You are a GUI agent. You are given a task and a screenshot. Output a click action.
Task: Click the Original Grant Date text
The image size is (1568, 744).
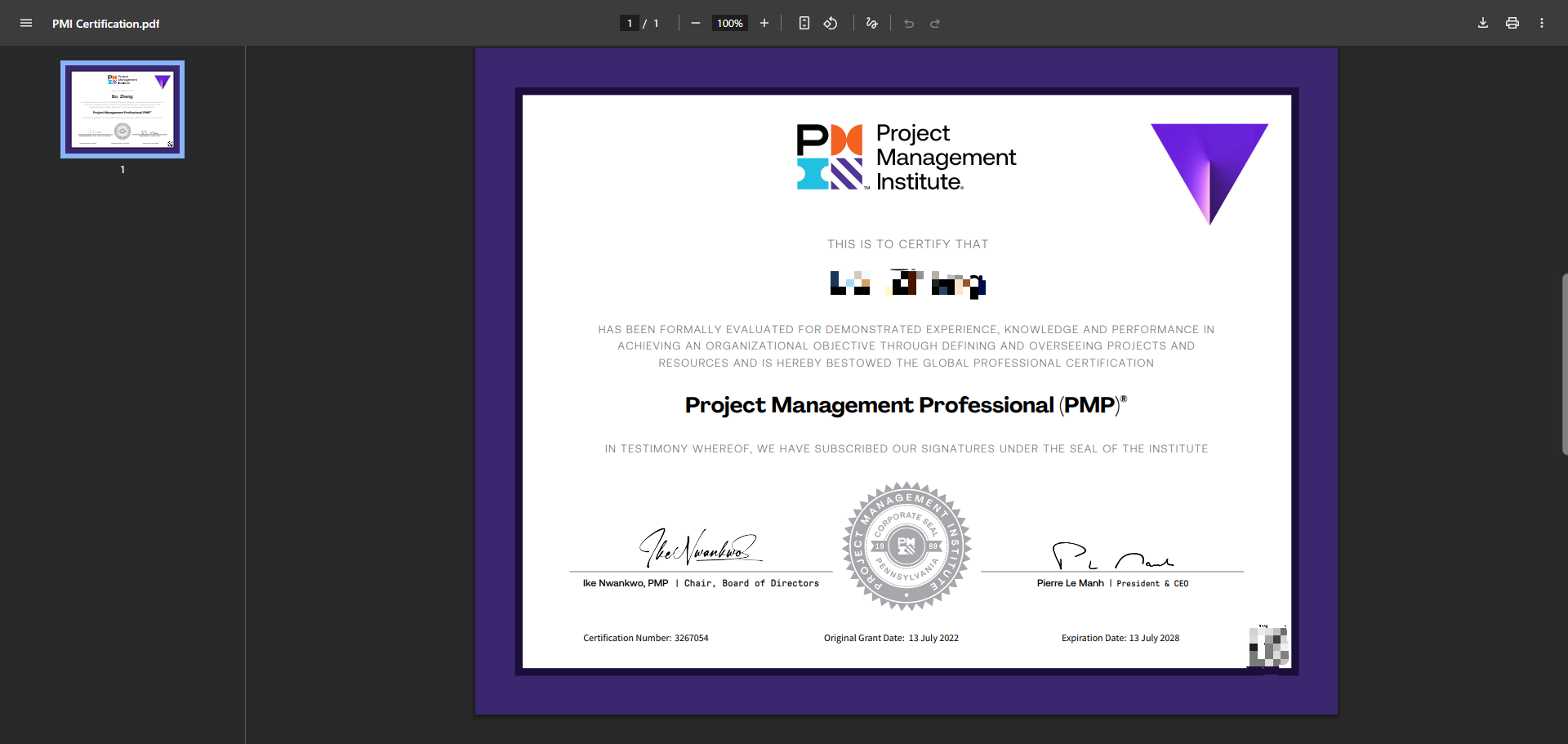pyautogui.click(x=891, y=638)
